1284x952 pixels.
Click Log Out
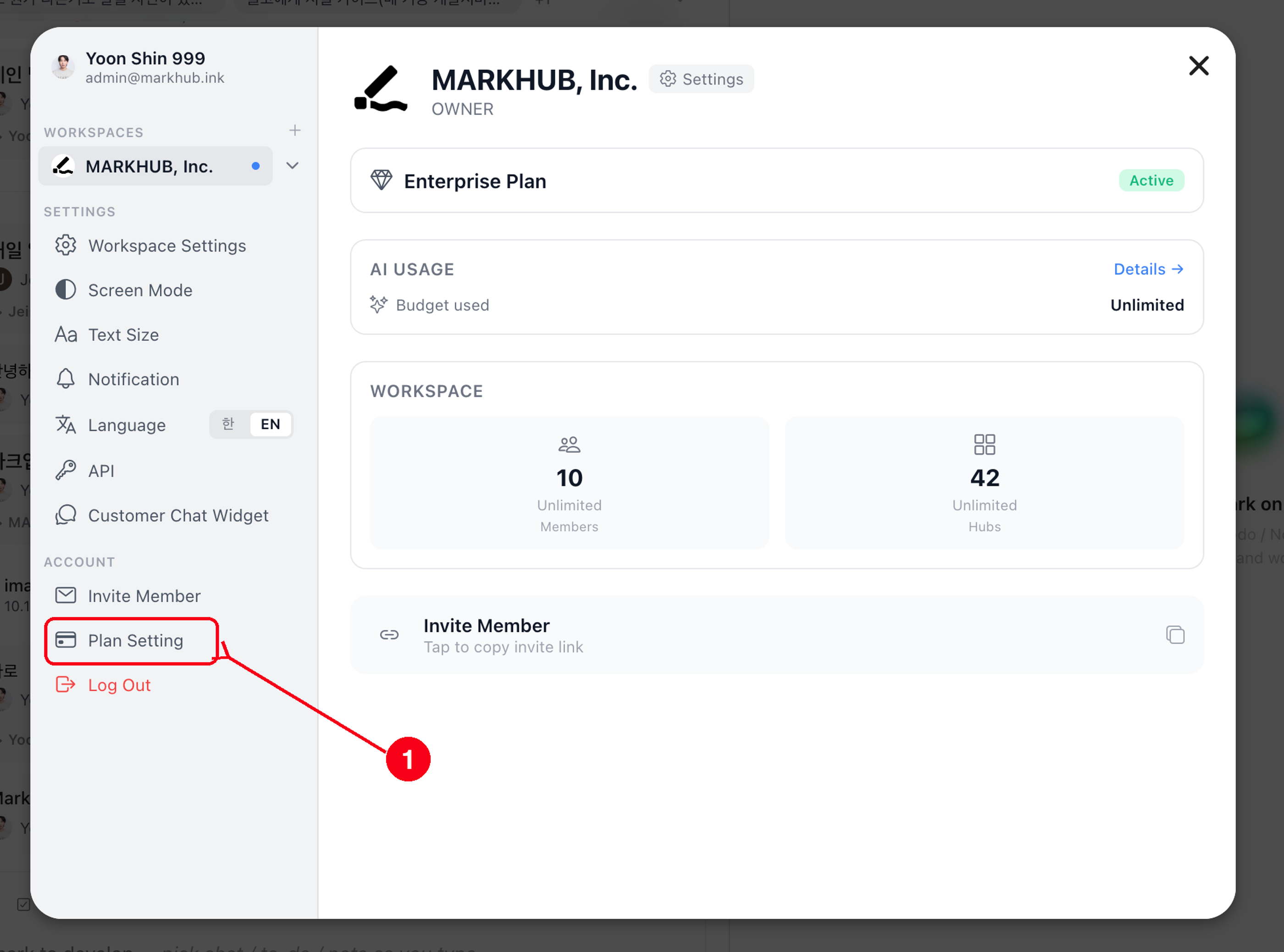pos(119,685)
